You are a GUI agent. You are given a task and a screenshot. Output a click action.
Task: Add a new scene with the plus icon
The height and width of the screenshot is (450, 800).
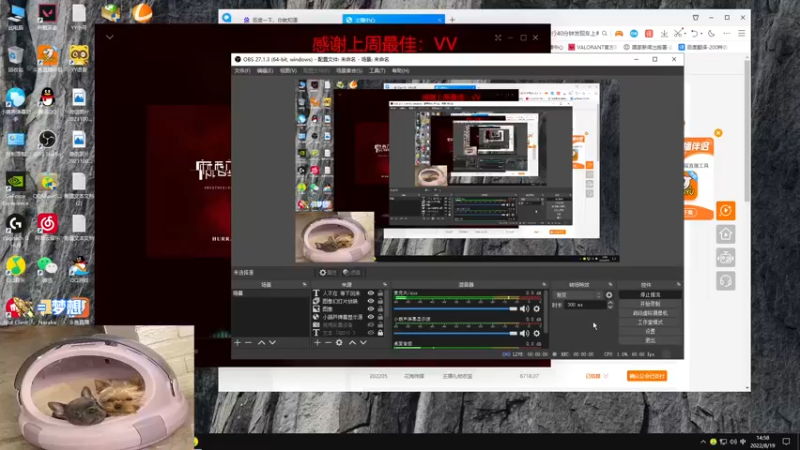click(x=237, y=343)
